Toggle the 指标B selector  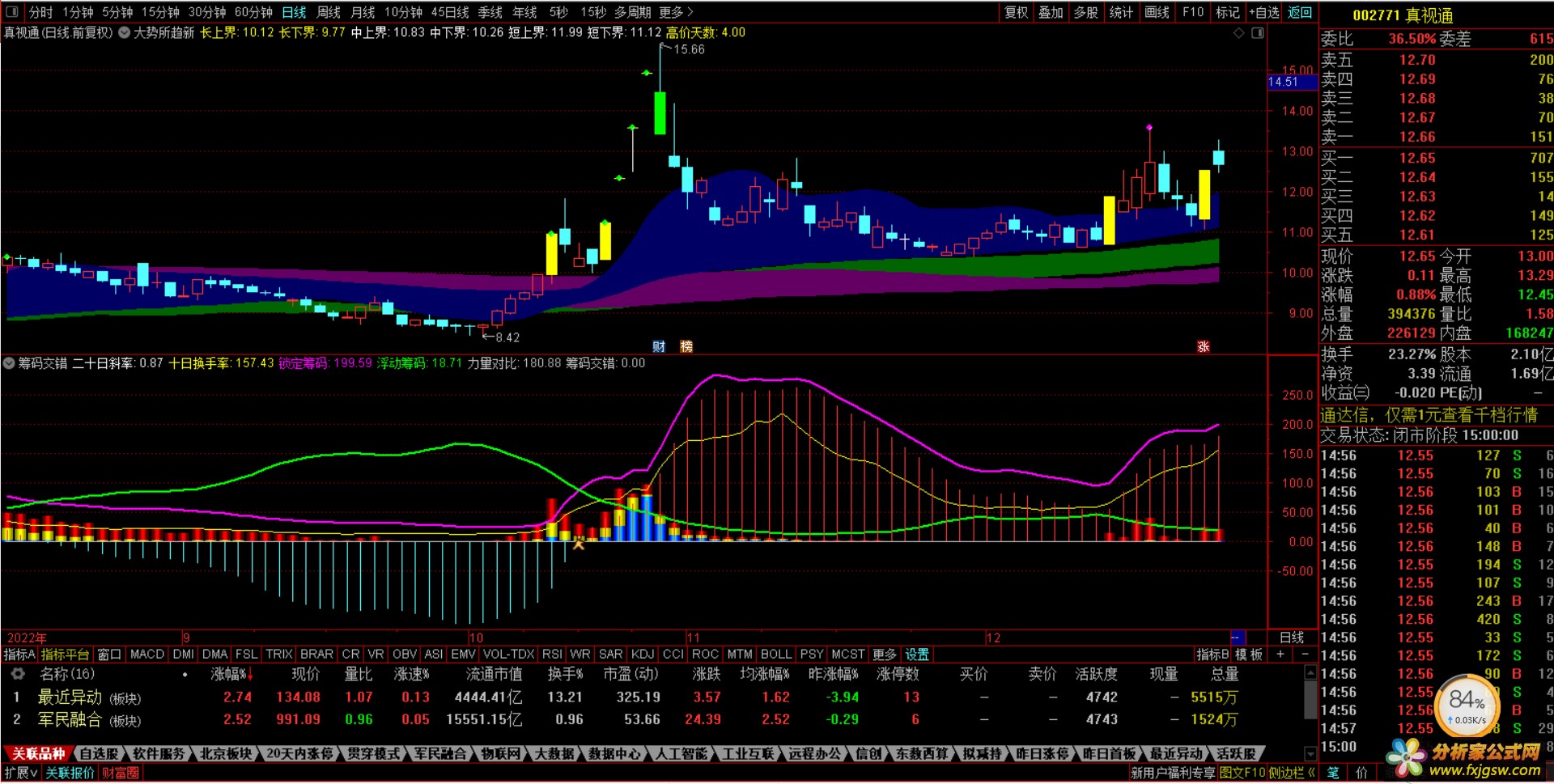click(1212, 654)
